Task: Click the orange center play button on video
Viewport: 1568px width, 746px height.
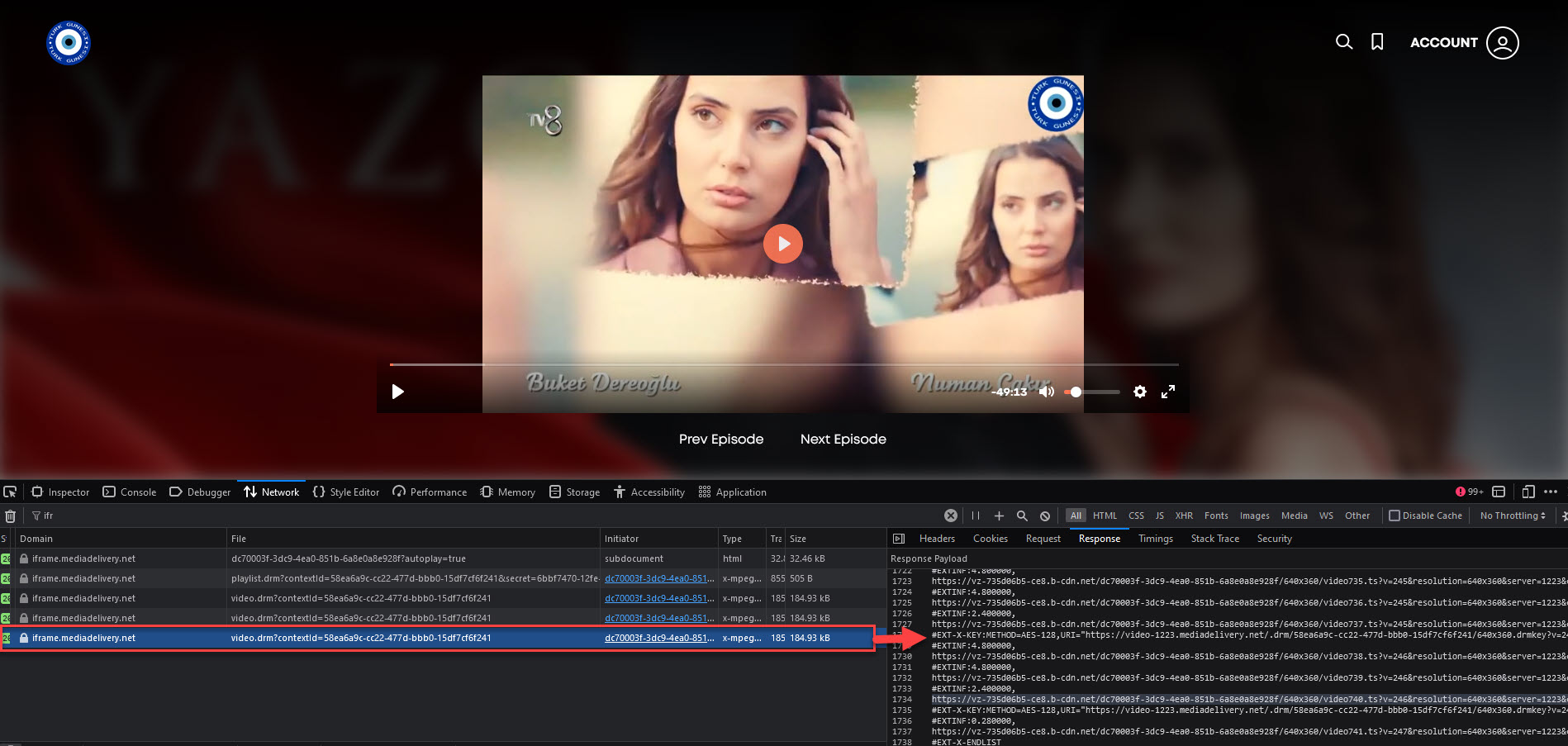Action: [783, 244]
